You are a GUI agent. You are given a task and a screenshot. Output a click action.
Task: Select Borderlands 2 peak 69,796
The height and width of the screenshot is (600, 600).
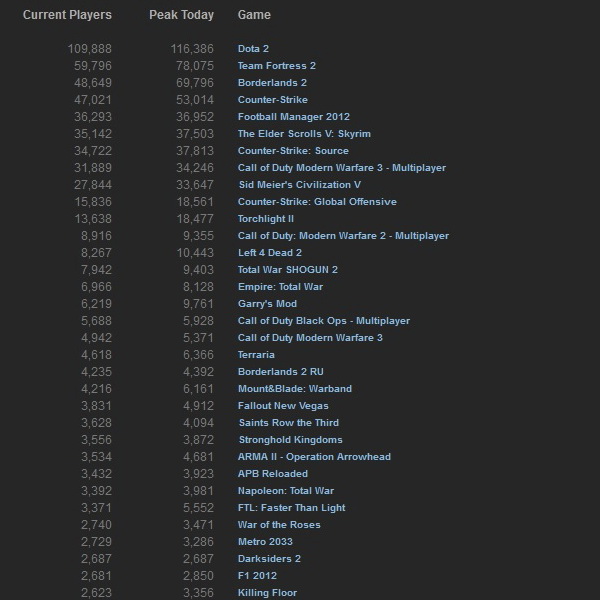coord(194,83)
